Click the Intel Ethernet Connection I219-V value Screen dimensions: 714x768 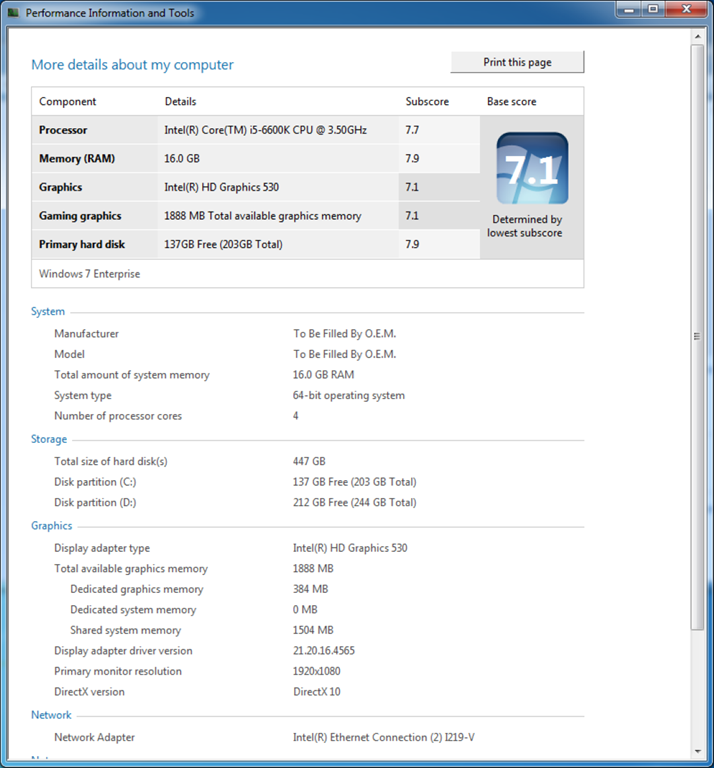pyautogui.click(x=383, y=737)
